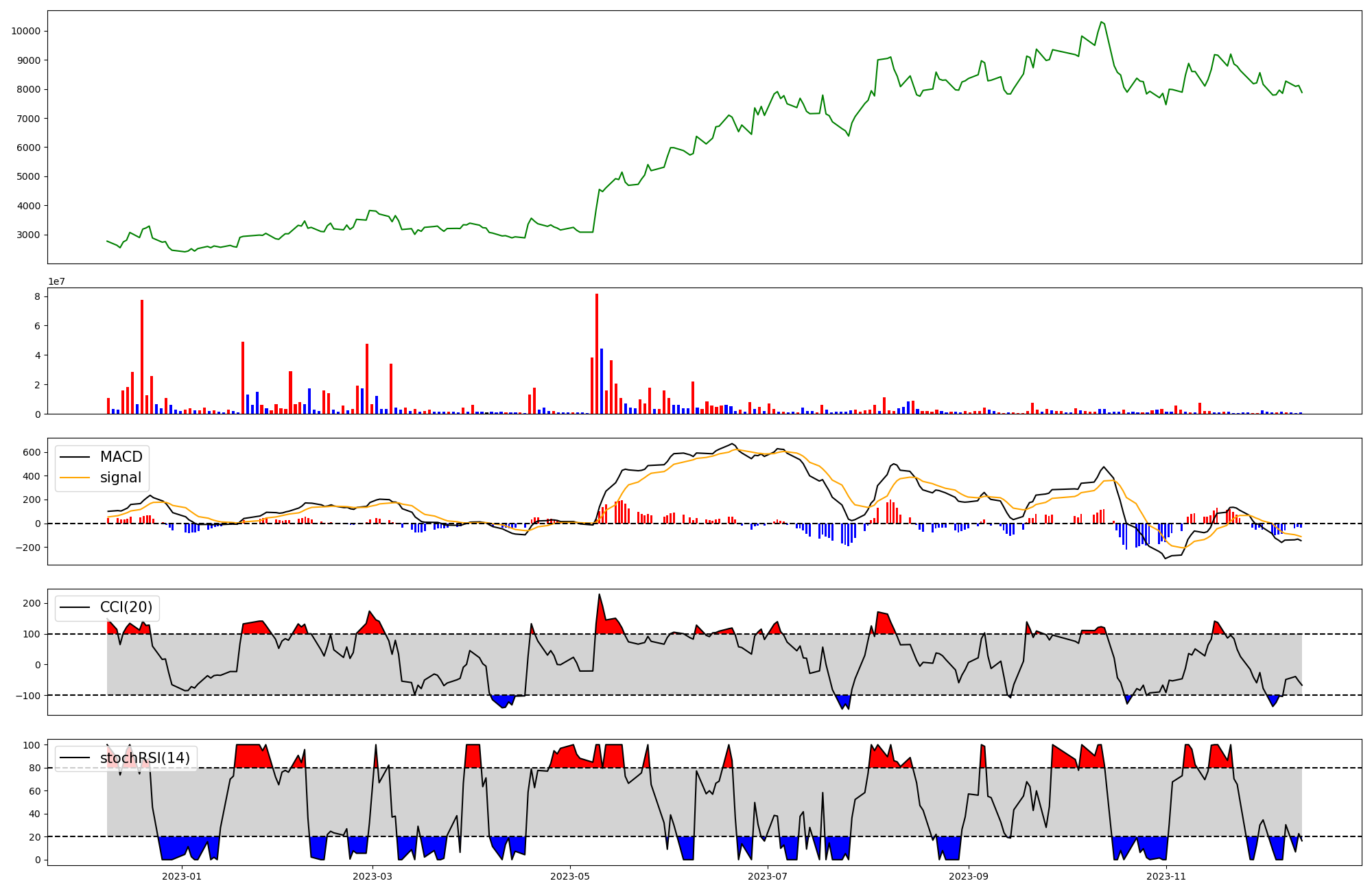This screenshot has width=1372, height=892.
Task: Click the 2023-03 x-axis date label
Action: click(x=372, y=876)
